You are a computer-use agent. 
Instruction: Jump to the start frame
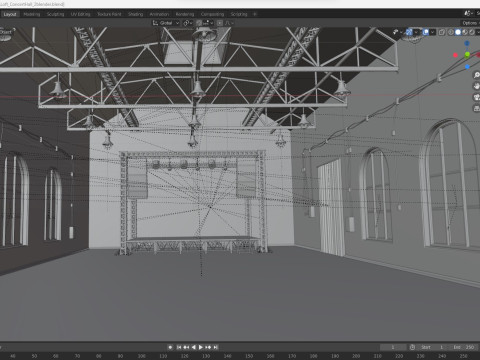[179, 347]
